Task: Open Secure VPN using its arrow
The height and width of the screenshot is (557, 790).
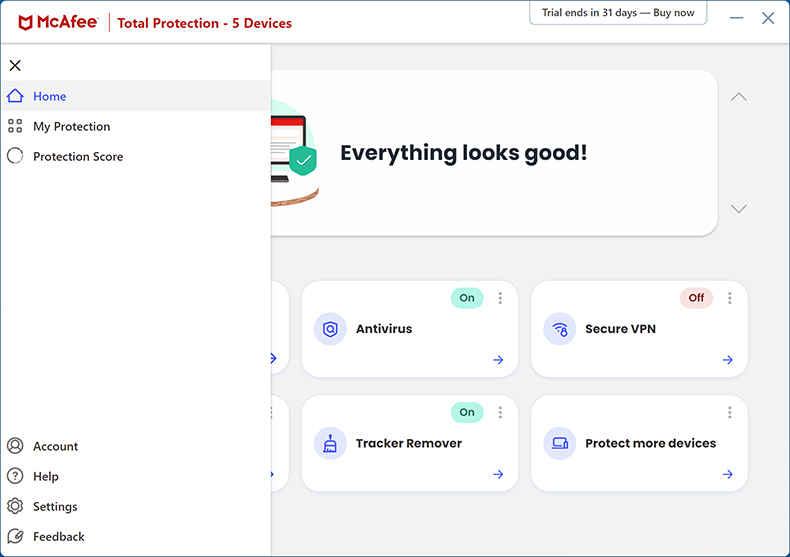Action: tap(728, 360)
